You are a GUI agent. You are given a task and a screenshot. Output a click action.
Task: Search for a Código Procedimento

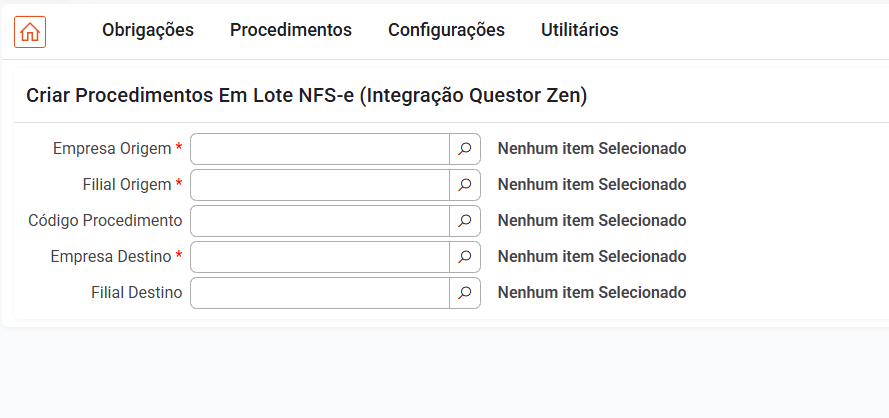[x=465, y=221]
